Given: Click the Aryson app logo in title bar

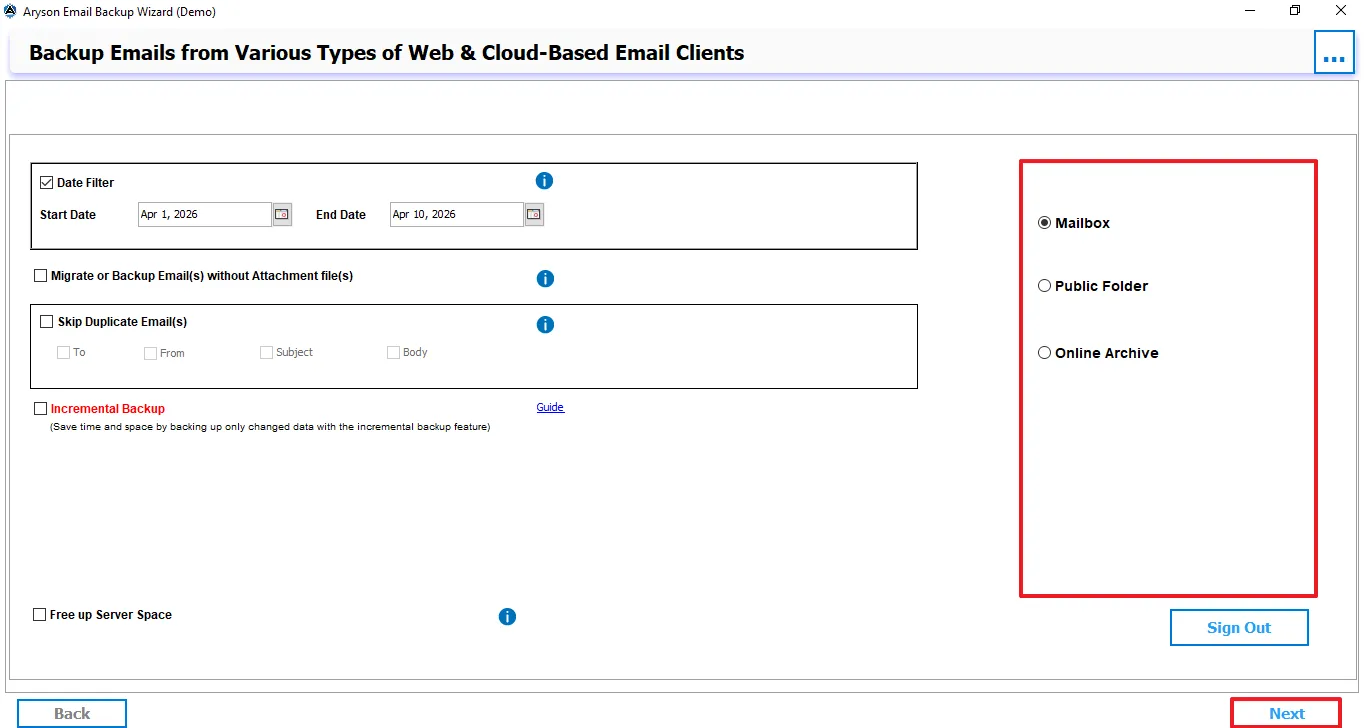Looking at the screenshot, I should point(11,12).
